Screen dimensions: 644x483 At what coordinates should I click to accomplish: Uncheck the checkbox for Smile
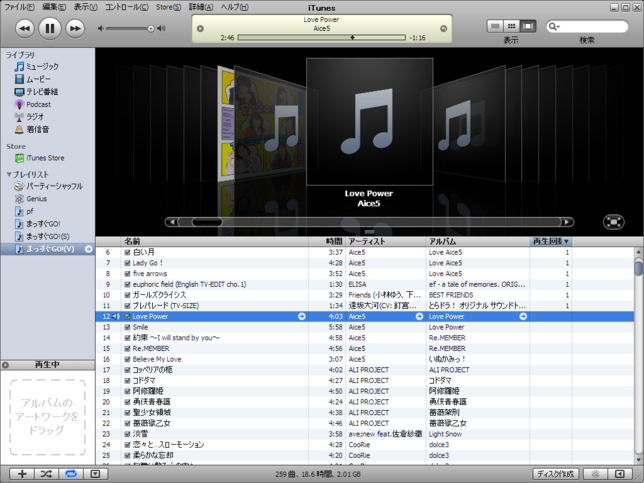127,327
